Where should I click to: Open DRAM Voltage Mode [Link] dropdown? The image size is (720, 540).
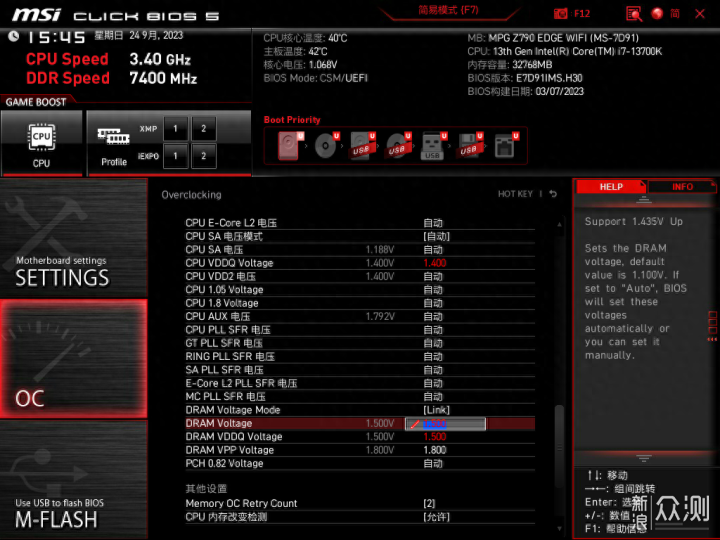pos(436,410)
